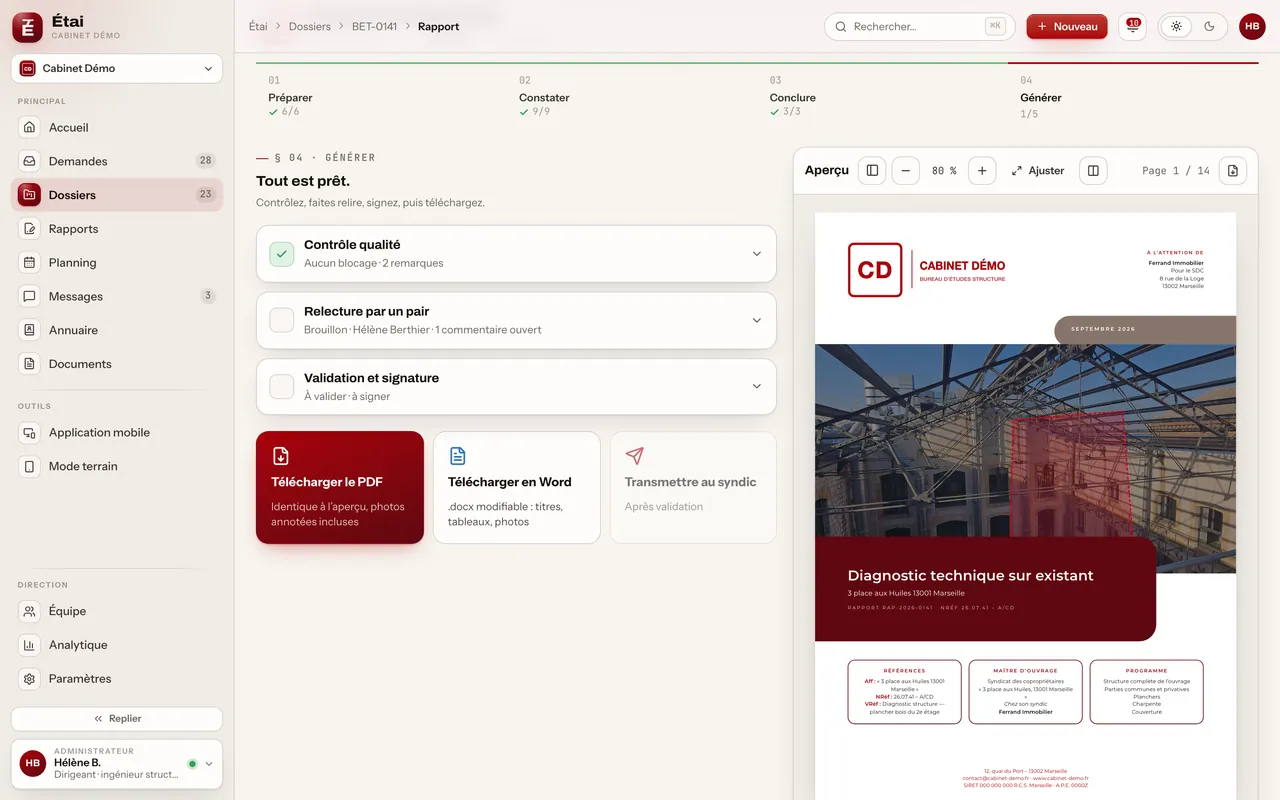Zoom in the preview with plus button
The height and width of the screenshot is (800, 1280).
(982, 171)
